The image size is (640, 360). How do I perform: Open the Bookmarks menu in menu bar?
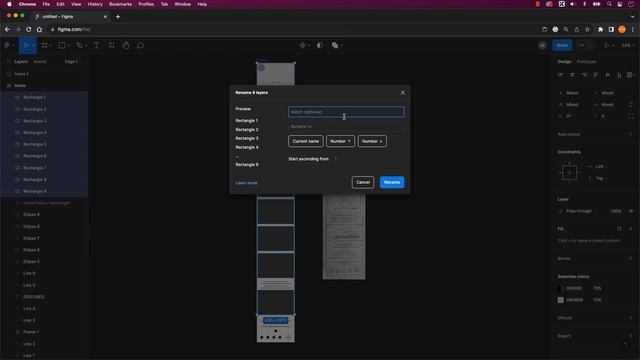pos(120,4)
